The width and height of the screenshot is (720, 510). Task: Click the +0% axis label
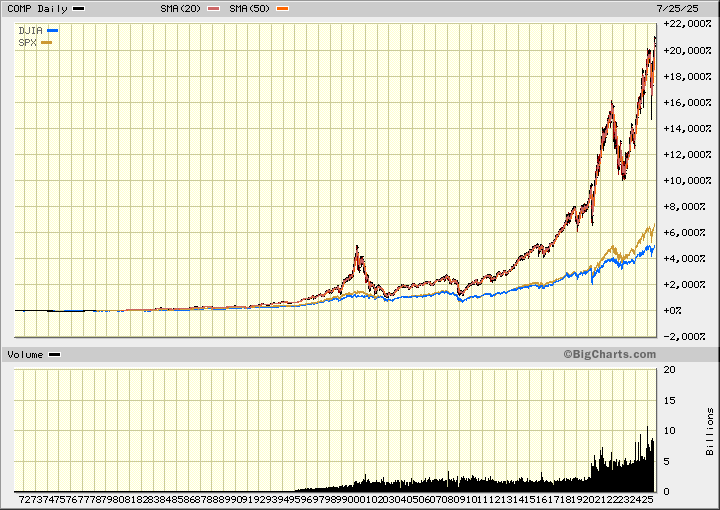(x=673, y=311)
